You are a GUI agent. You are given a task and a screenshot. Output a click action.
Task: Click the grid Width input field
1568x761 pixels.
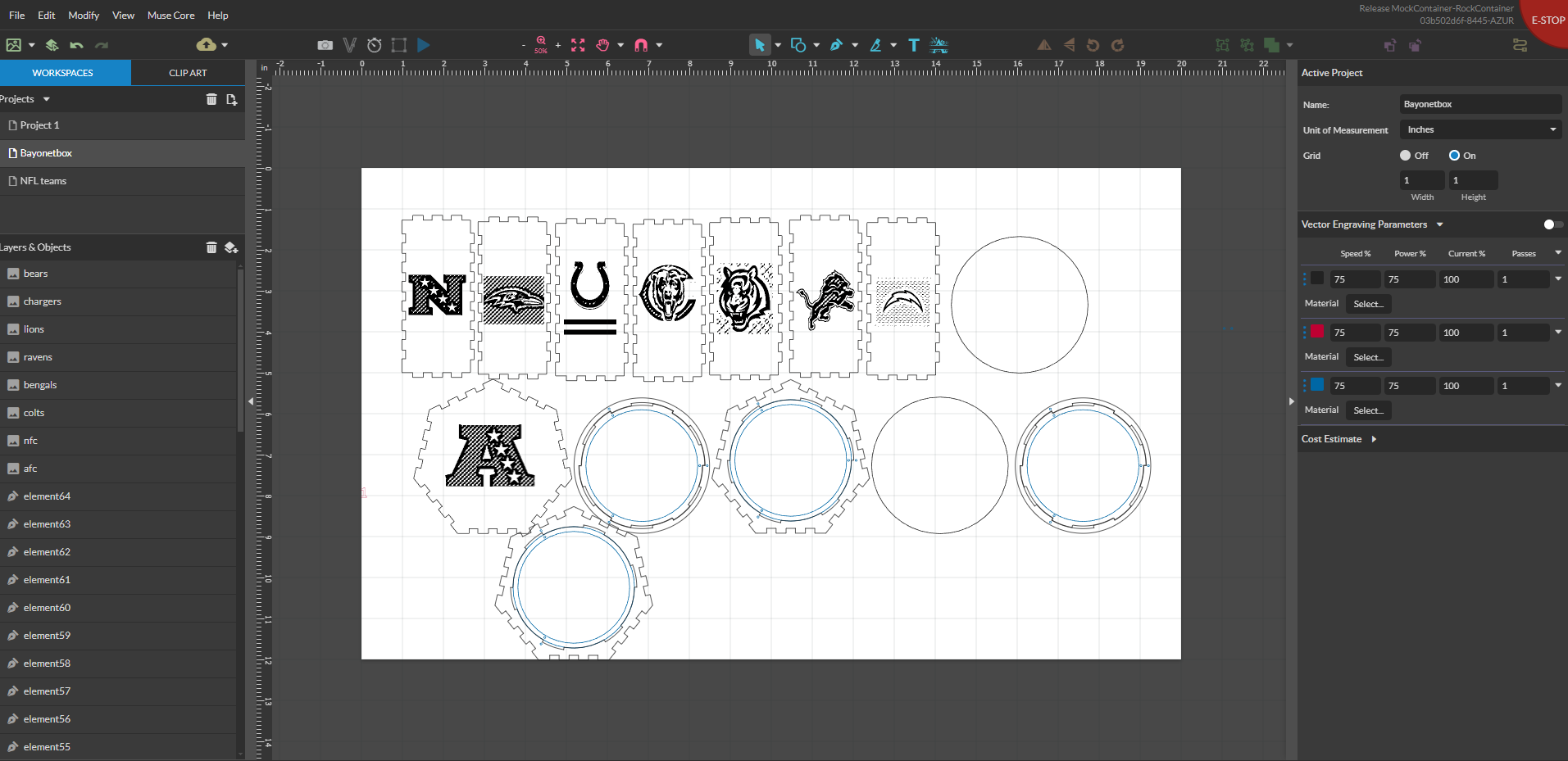(1422, 180)
